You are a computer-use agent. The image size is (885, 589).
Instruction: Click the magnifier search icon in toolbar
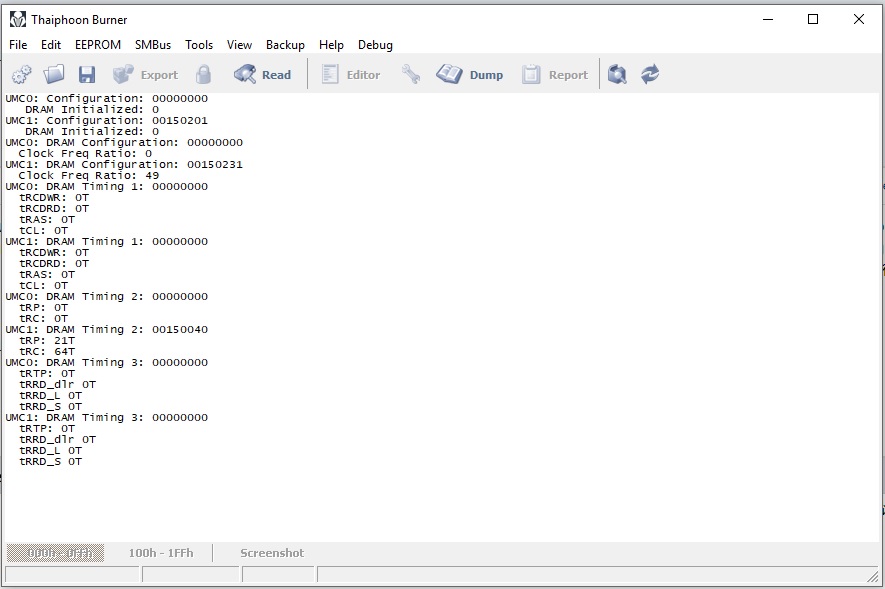coord(617,74)
